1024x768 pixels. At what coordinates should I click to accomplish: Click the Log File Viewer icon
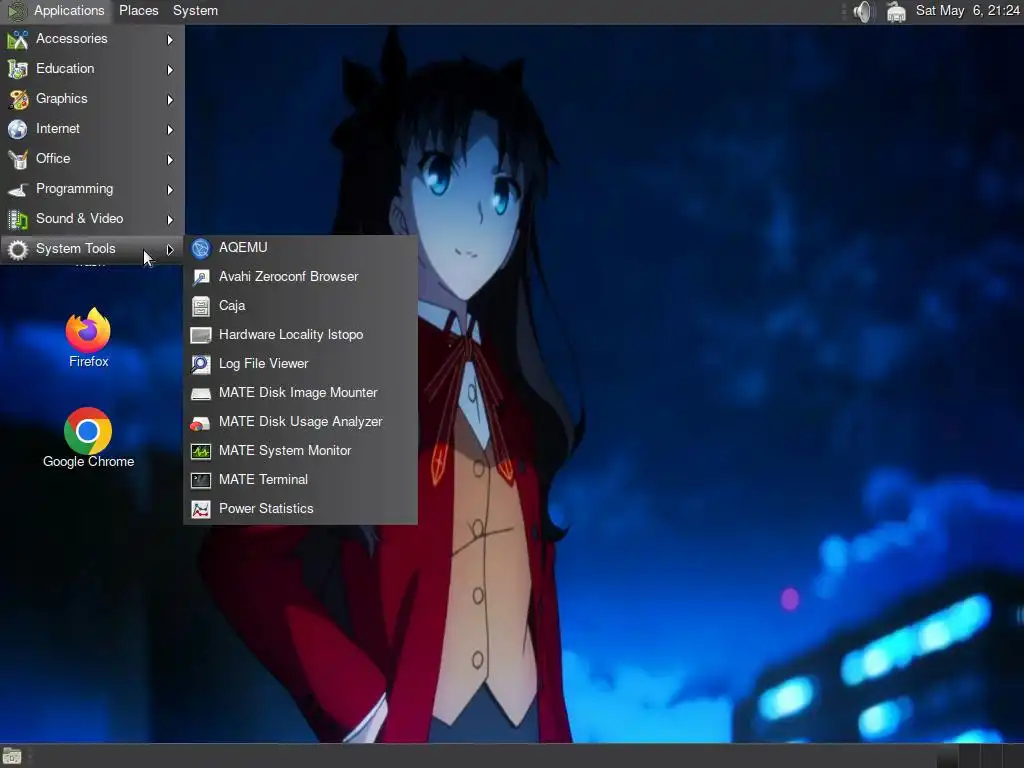[201, 364]
